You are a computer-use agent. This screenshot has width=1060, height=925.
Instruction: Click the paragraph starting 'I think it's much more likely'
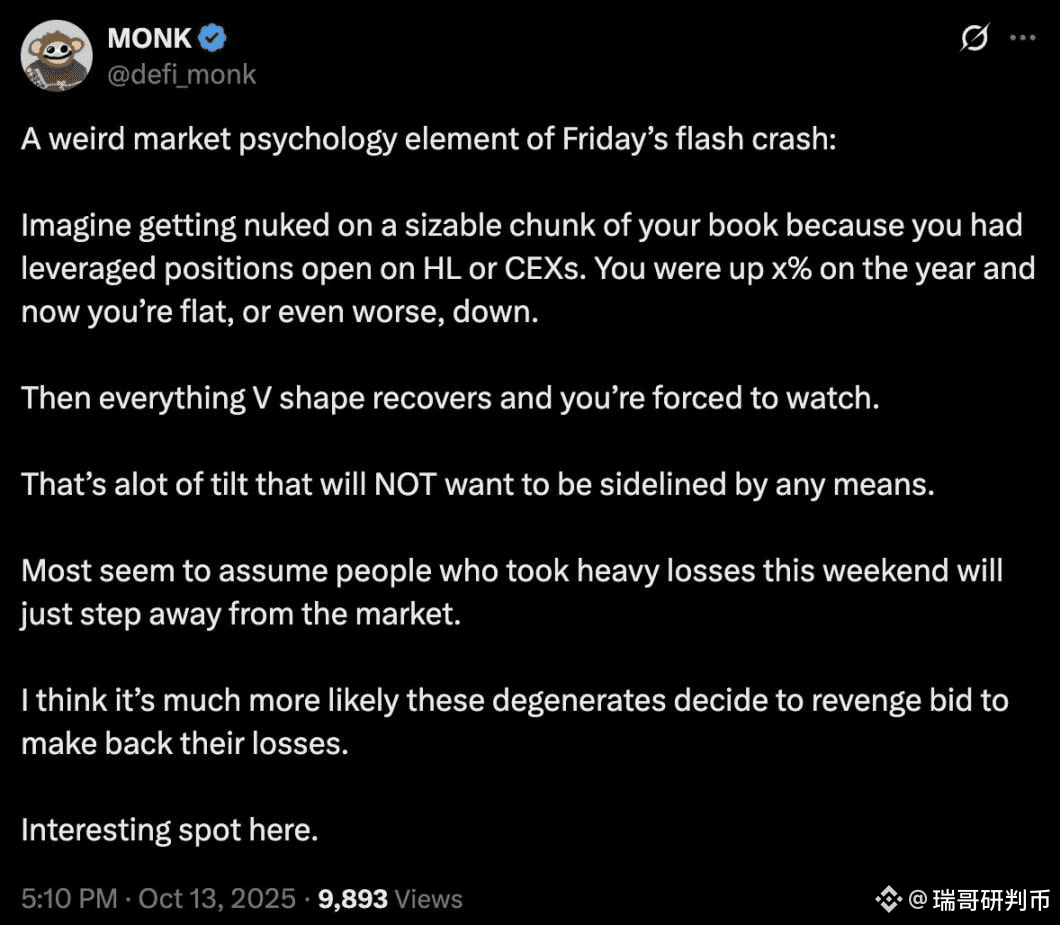click(514, 721)
